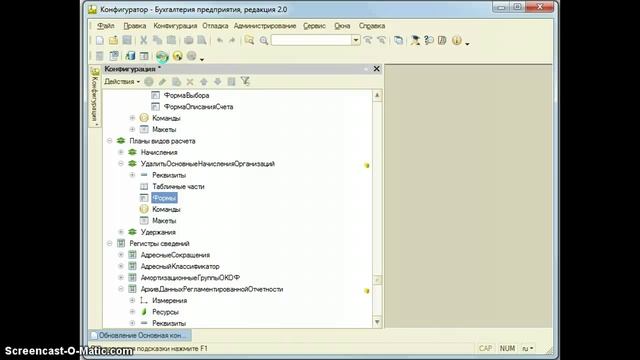
Task: Click the Add green plus icon in panel
Action: 149,82
